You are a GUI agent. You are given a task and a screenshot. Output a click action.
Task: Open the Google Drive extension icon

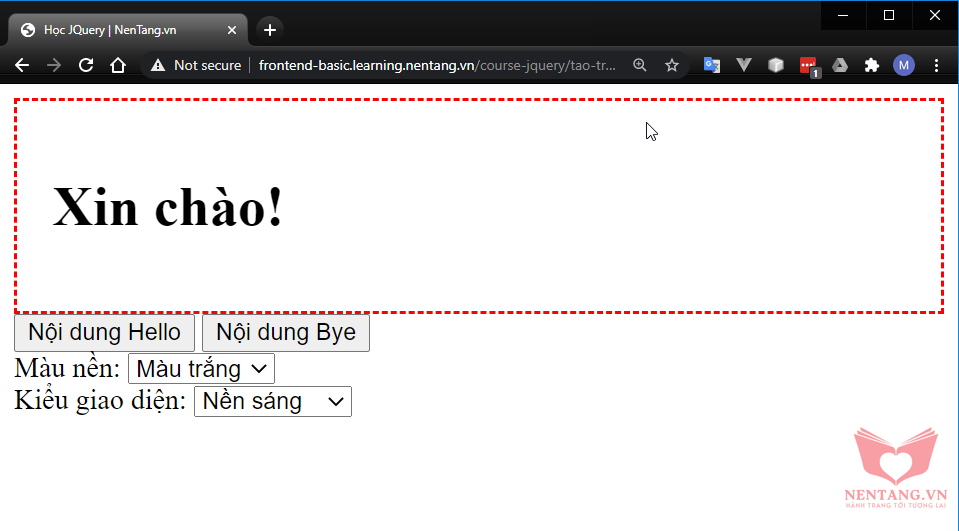(x=841, y=65)
